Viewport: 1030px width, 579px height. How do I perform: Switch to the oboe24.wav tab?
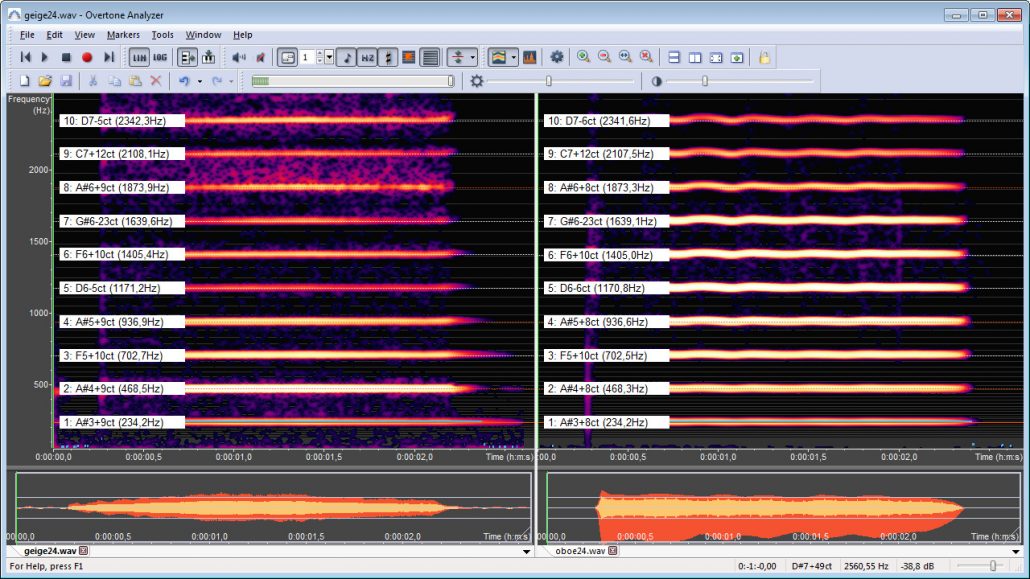click(x=580, y=550)
